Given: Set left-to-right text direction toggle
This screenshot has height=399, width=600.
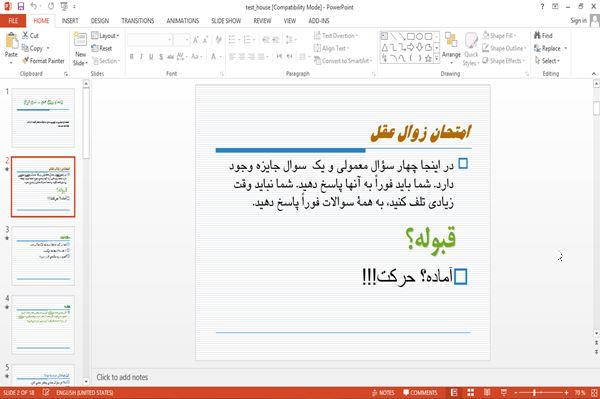Looking at the screenshot, I should [x=279, y=57].
